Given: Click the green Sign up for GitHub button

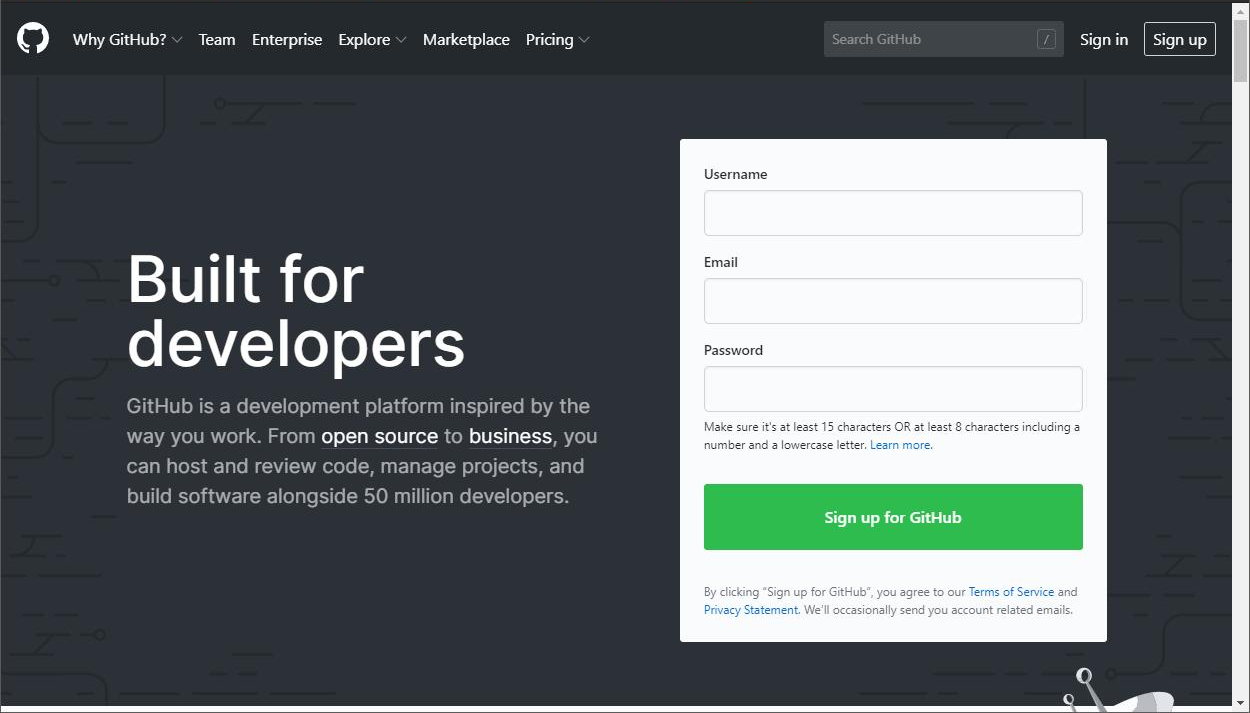Looking at the screenshot, I should pos(893,517).
